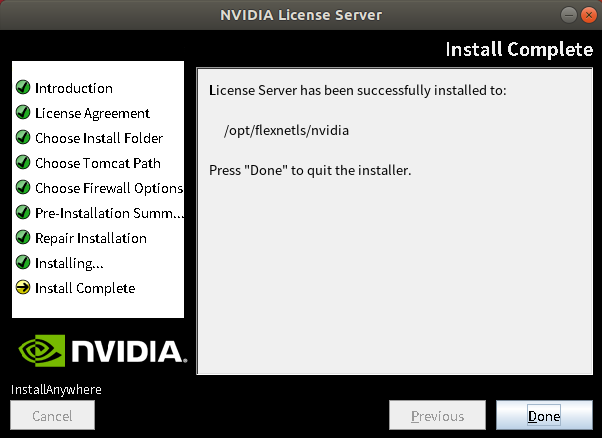Select the Introduction step label
The width and height of the screenshot is (602, 438).
click(x=74, y=88)
